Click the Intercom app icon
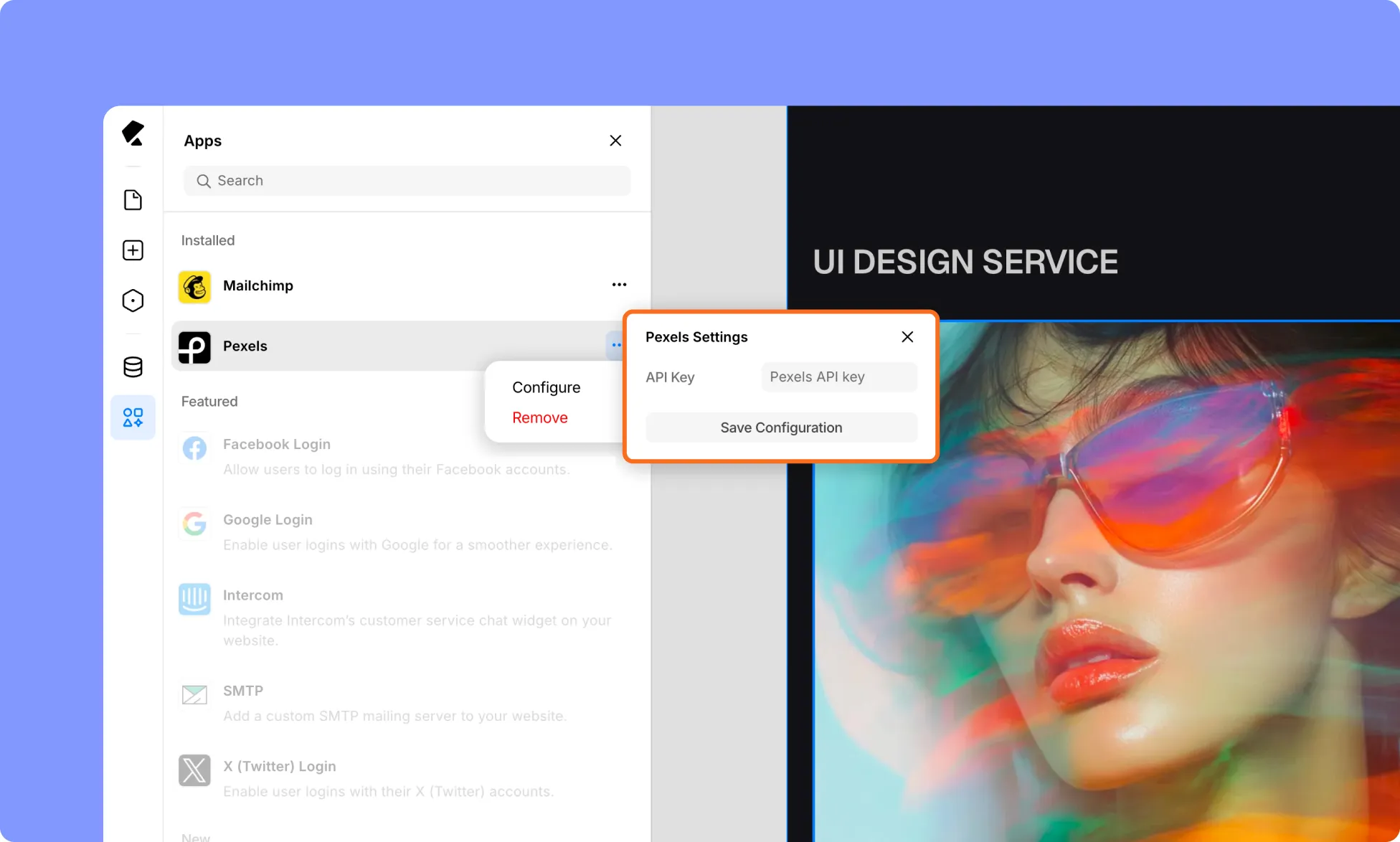Image resolution: width=1400 pixels, height=842 pixels. tap(194, 599)
